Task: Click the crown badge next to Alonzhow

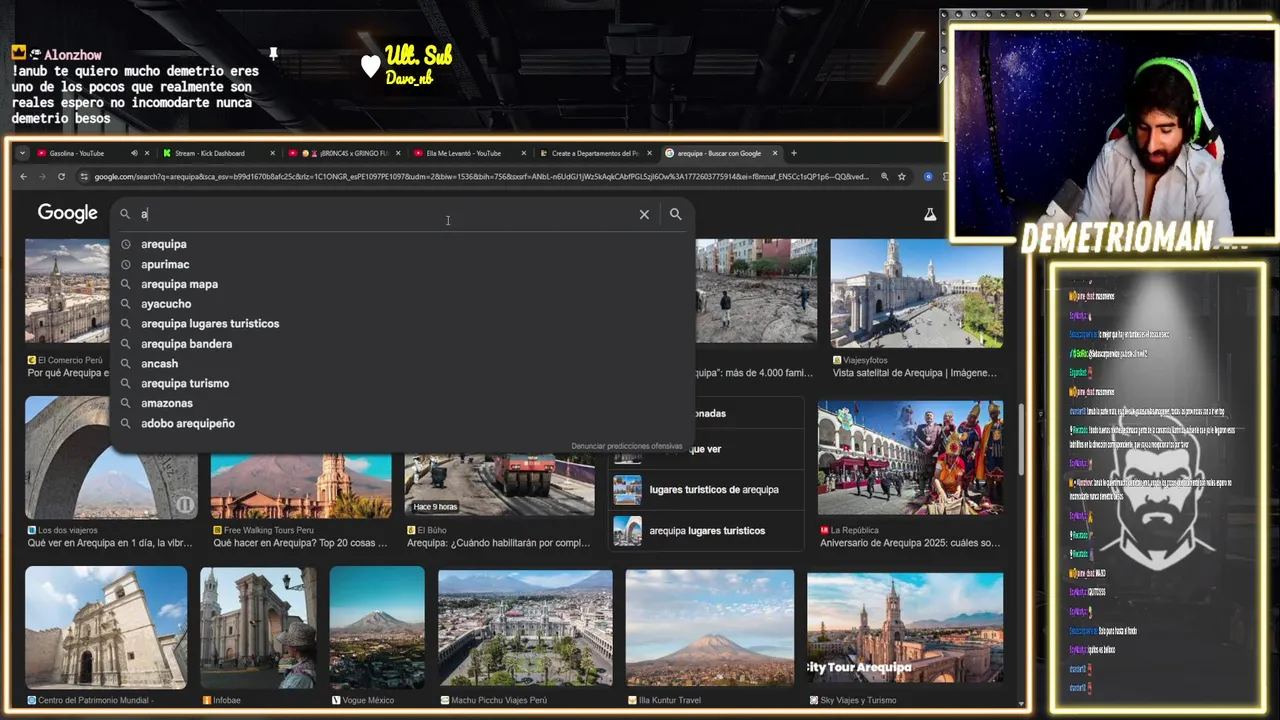Action: [18, 52]
